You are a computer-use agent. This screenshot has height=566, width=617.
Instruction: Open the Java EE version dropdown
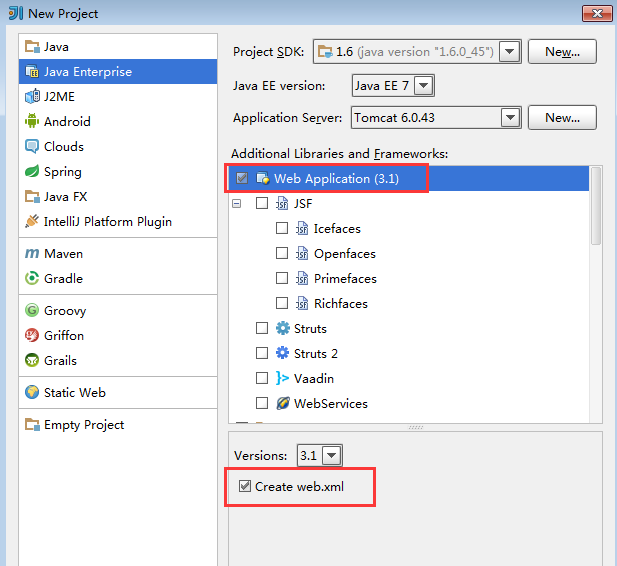click(x=424, y=86)
